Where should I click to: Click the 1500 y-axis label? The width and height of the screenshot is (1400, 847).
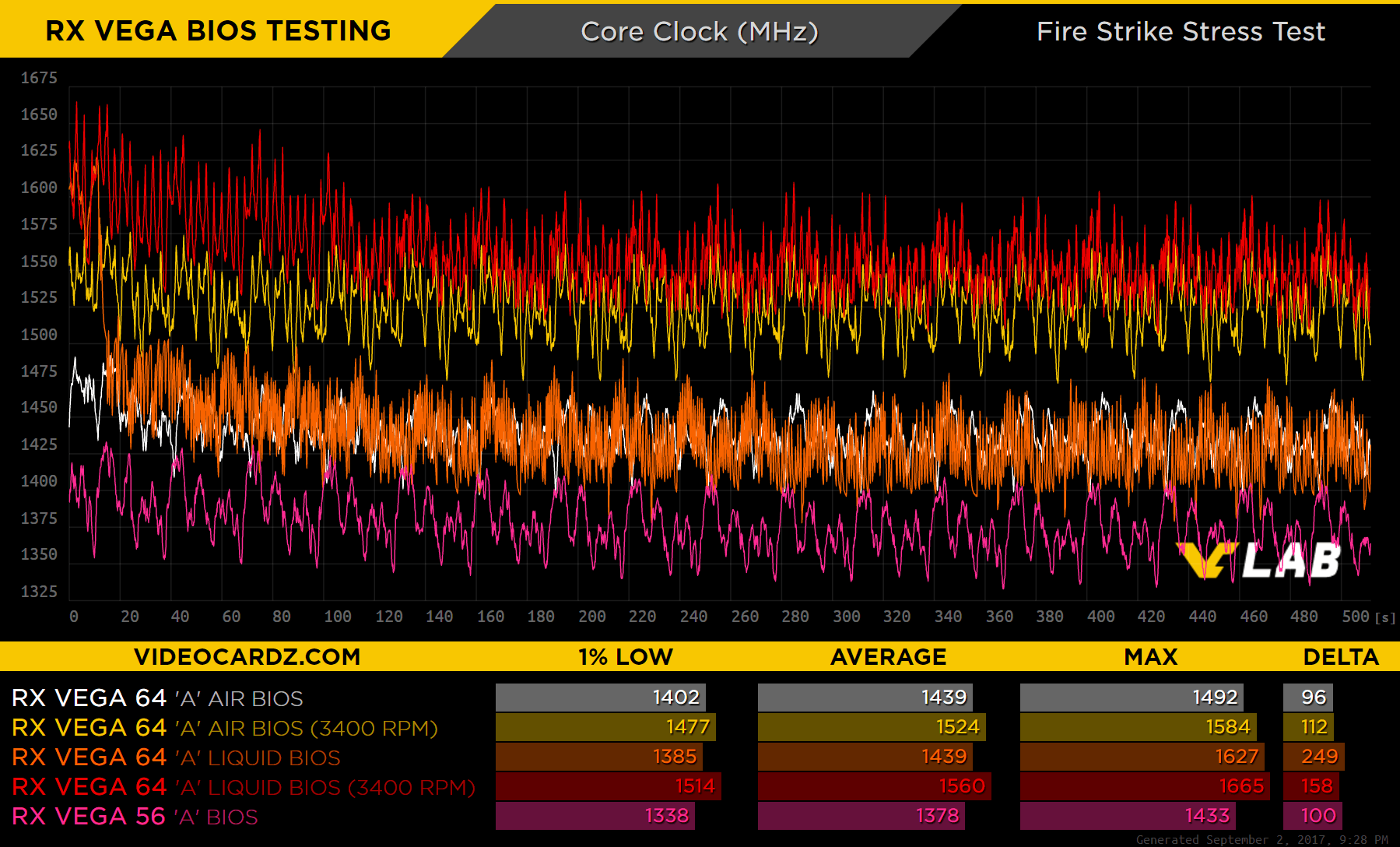pos(39,335)
